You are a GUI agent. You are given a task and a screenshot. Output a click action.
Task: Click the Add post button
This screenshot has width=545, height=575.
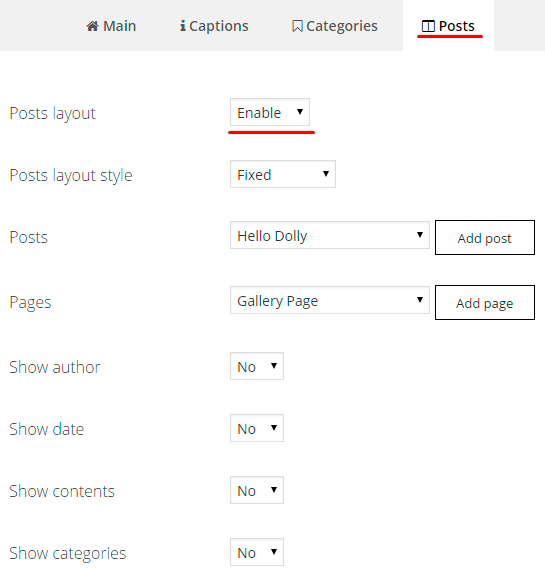pyautogui.click(x=485, y=238)
